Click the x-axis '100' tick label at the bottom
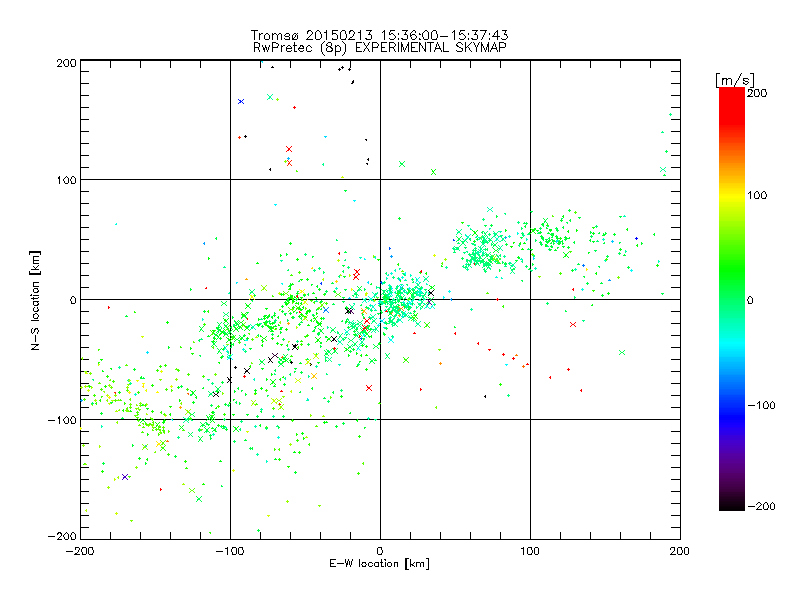The image size is (800, 600). click(530, 551)
